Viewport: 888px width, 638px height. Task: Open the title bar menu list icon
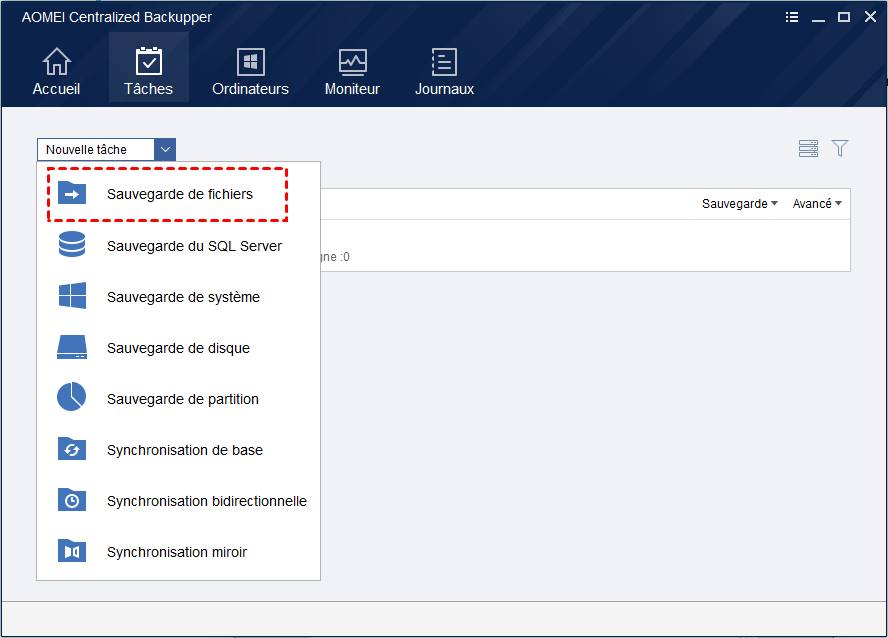(792, 17)
